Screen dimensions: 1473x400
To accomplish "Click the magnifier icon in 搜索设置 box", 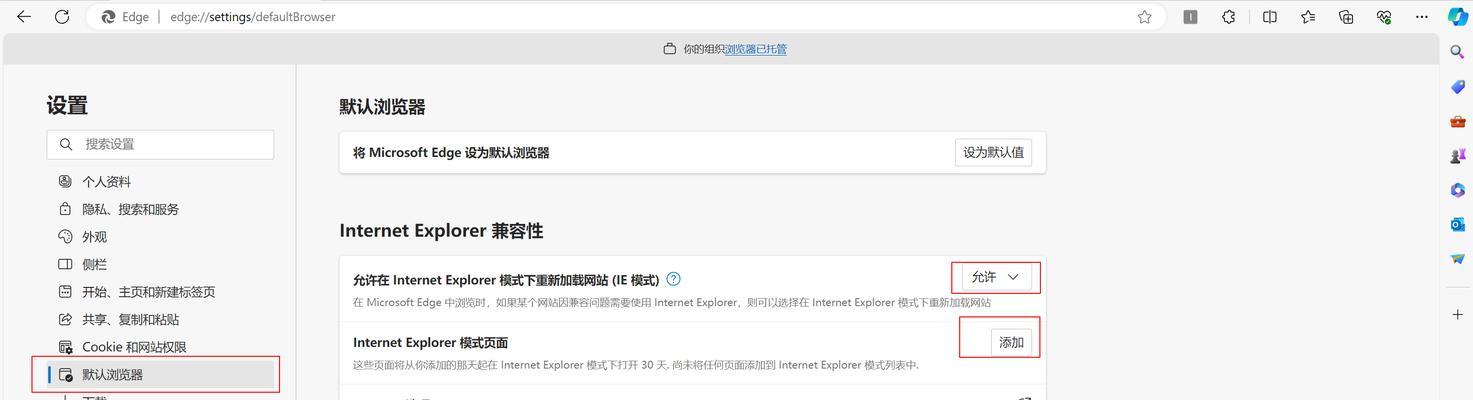I will [66, 144].
